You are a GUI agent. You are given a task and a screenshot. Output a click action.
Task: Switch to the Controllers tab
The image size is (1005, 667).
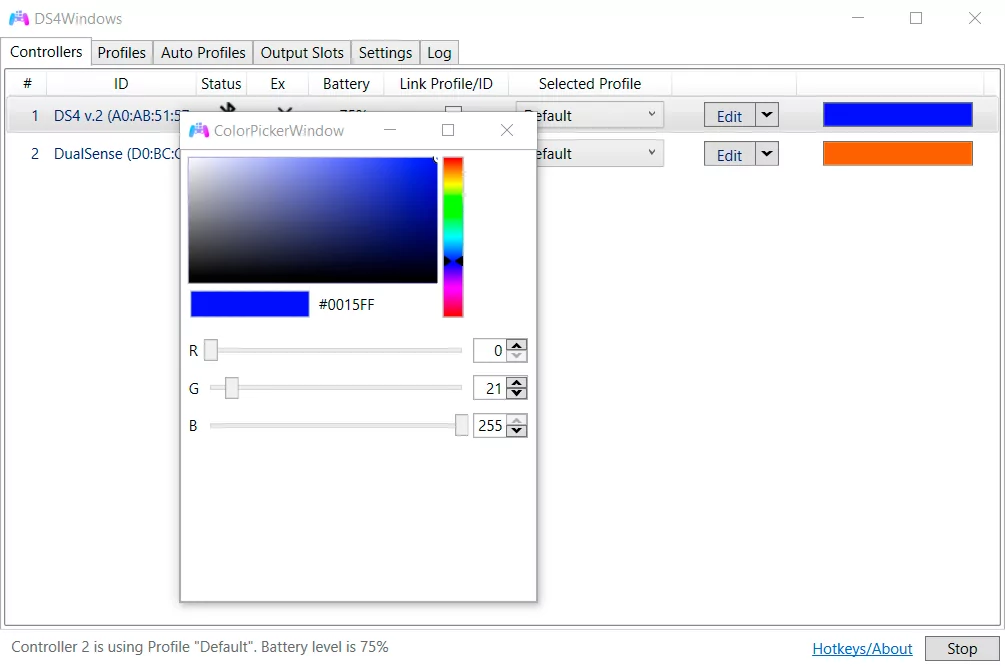(46, 52)
